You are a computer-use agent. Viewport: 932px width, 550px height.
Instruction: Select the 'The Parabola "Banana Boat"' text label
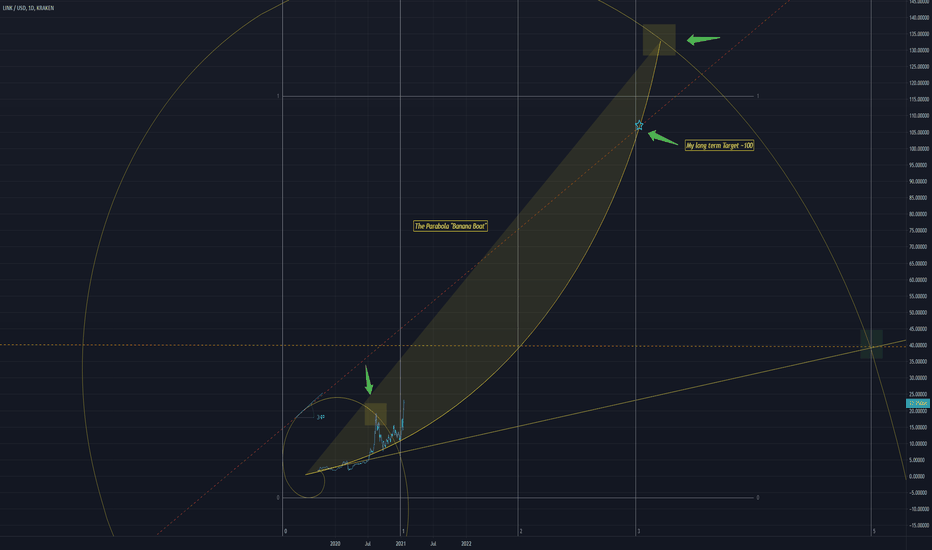451,226
